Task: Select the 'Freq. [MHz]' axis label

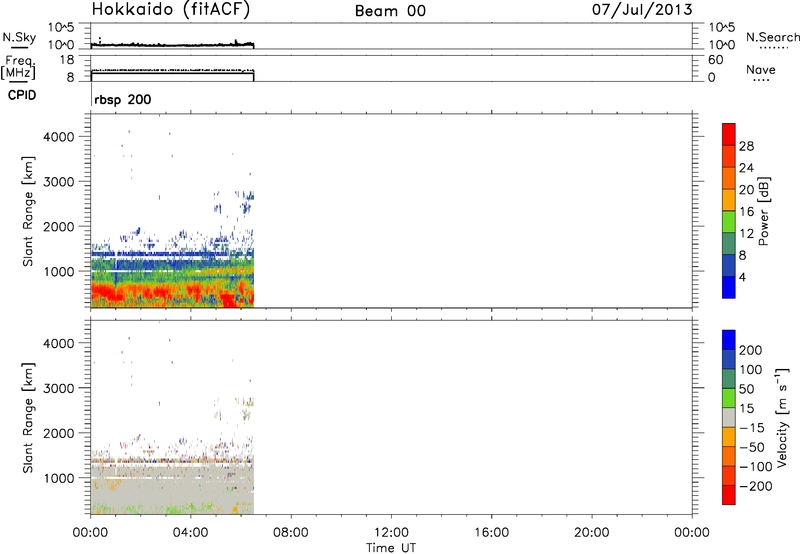Action: [19, 67]
